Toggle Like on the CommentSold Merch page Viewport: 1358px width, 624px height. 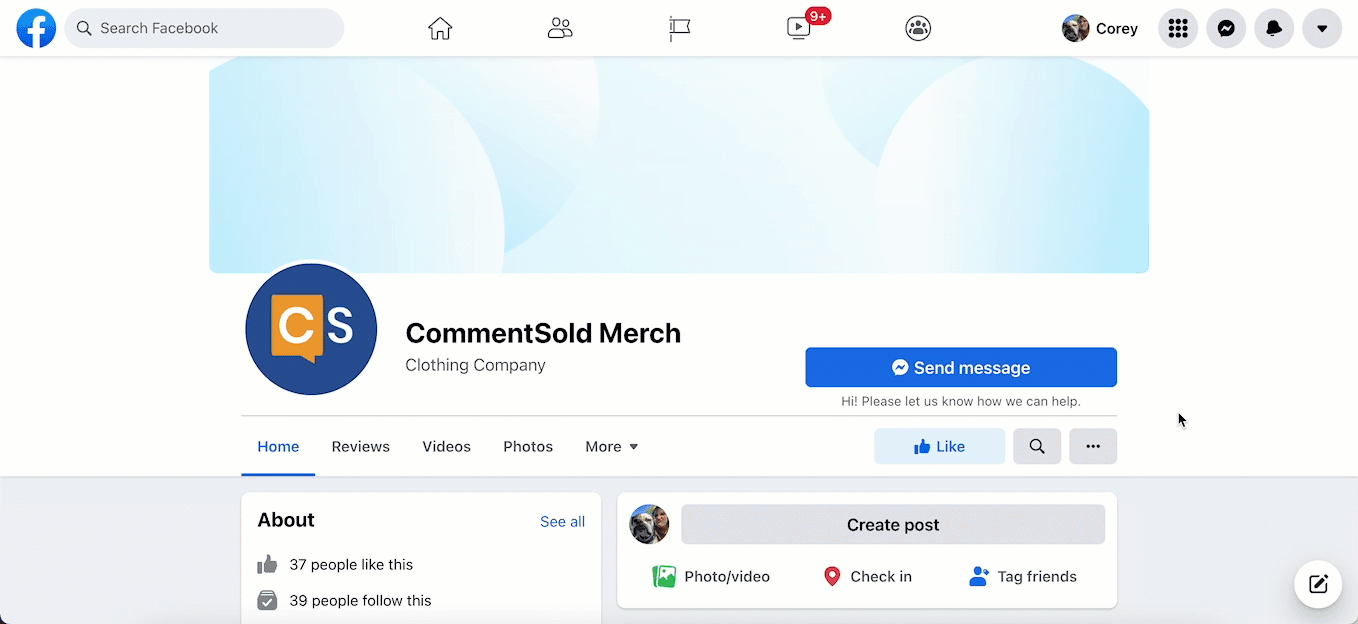939,446
